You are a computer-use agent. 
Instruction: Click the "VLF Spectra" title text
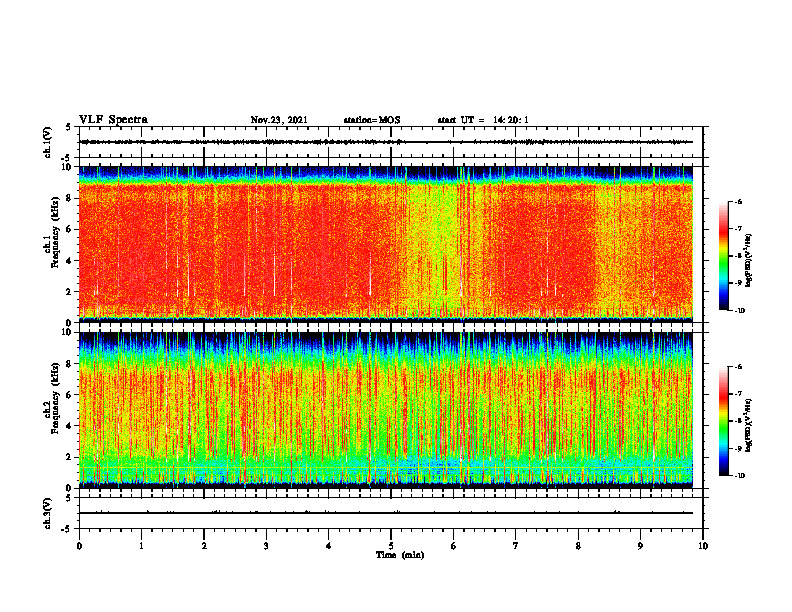pos(113,120)
